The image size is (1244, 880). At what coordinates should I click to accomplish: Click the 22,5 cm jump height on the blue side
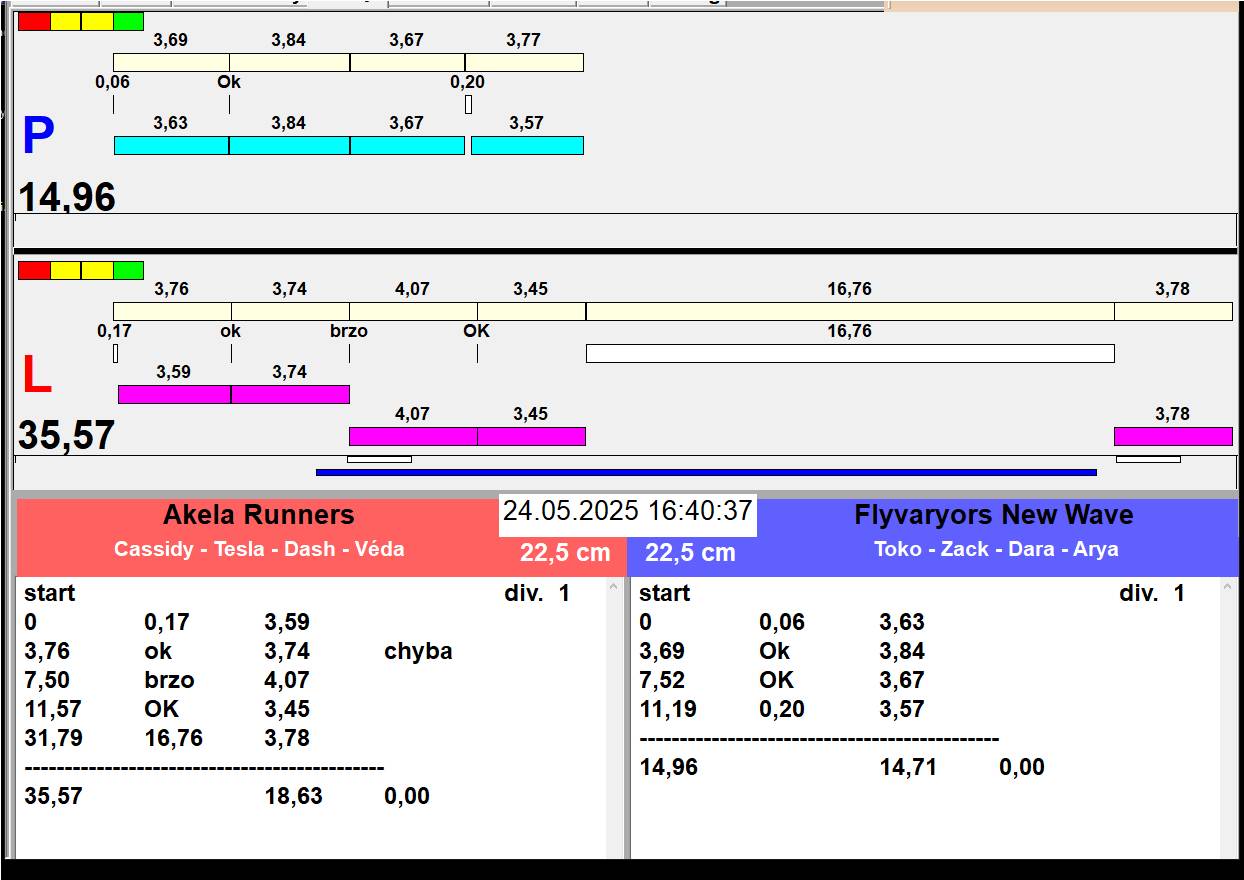point(690,553)
